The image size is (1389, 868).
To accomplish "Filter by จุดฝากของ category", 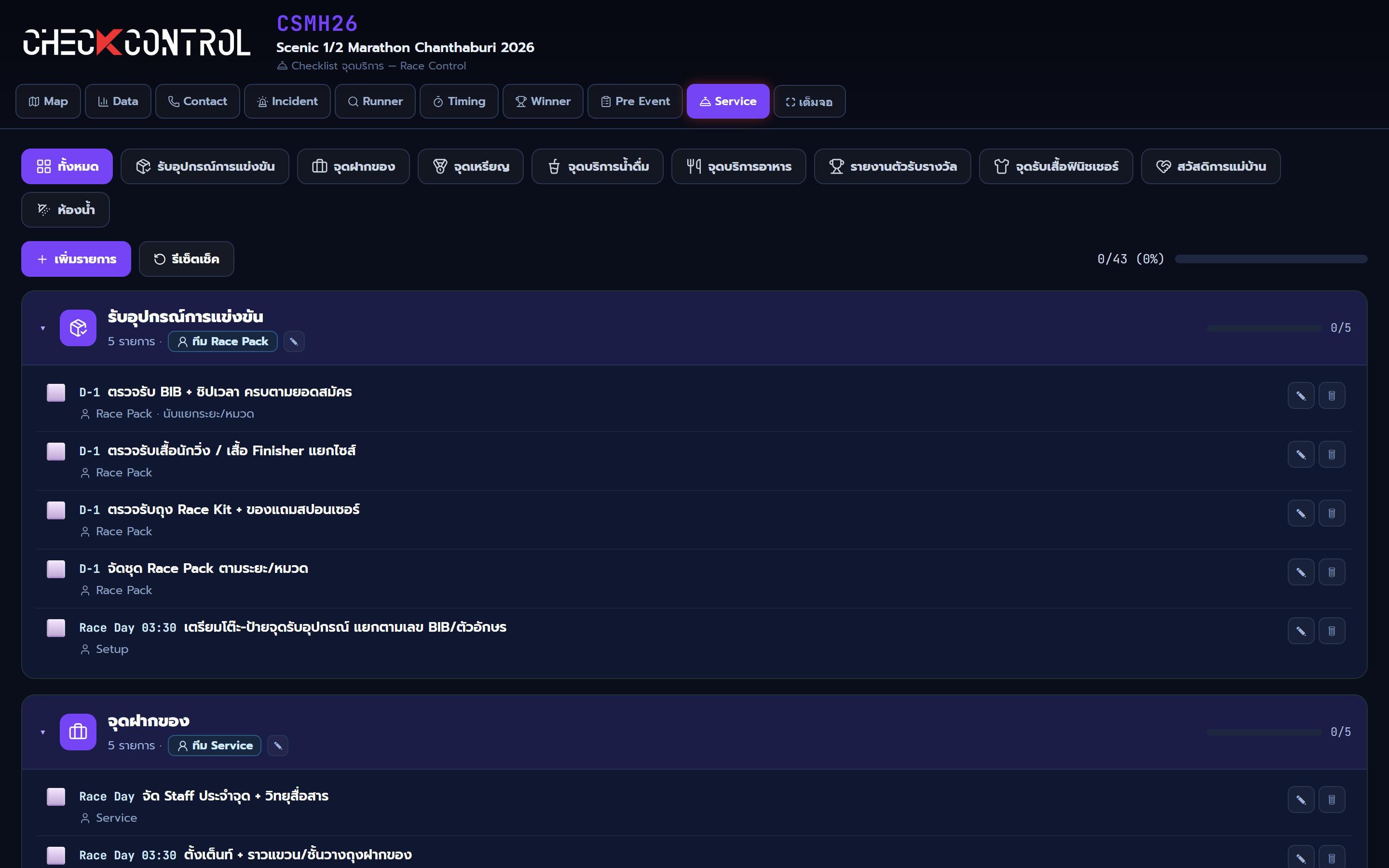I will 353,166.
